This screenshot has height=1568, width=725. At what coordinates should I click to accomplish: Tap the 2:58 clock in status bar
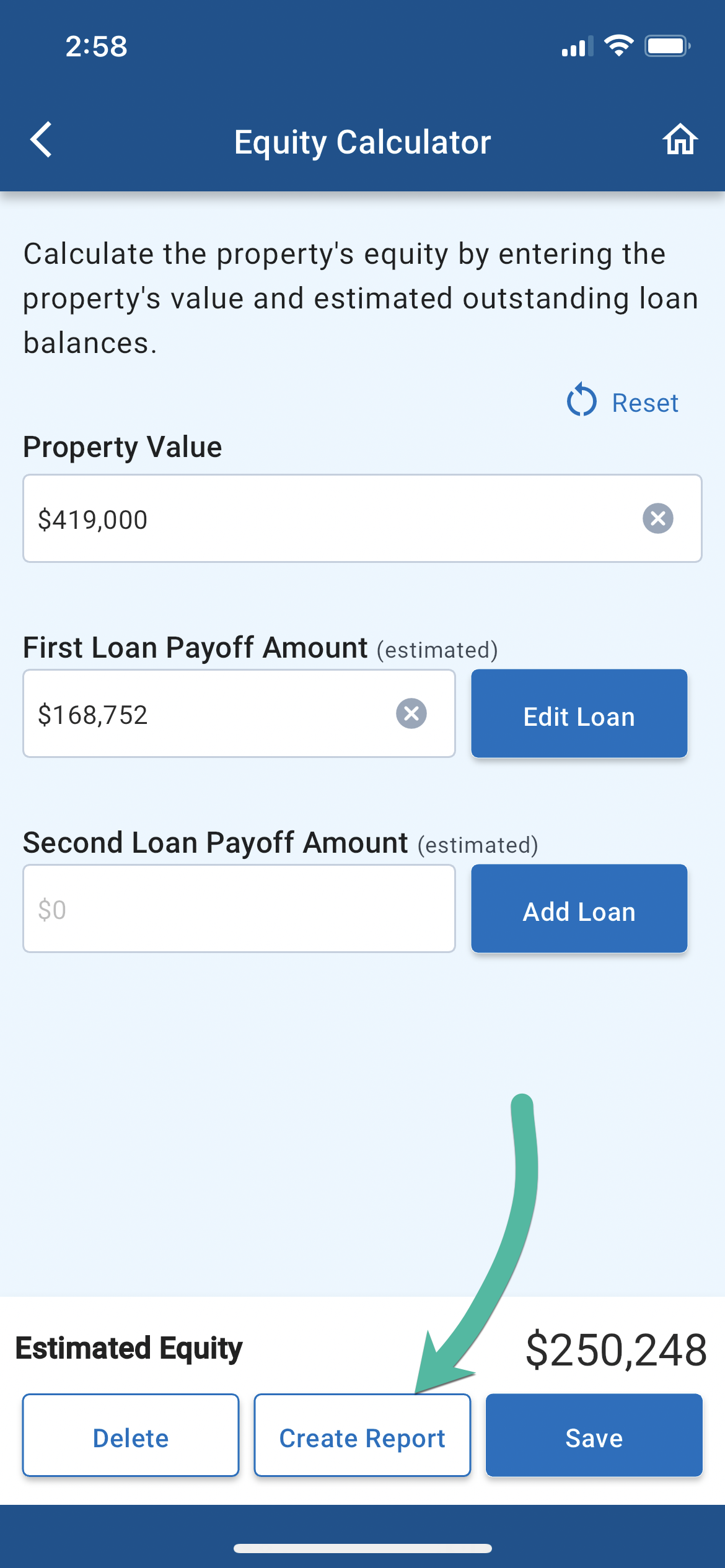pos(97,46)
